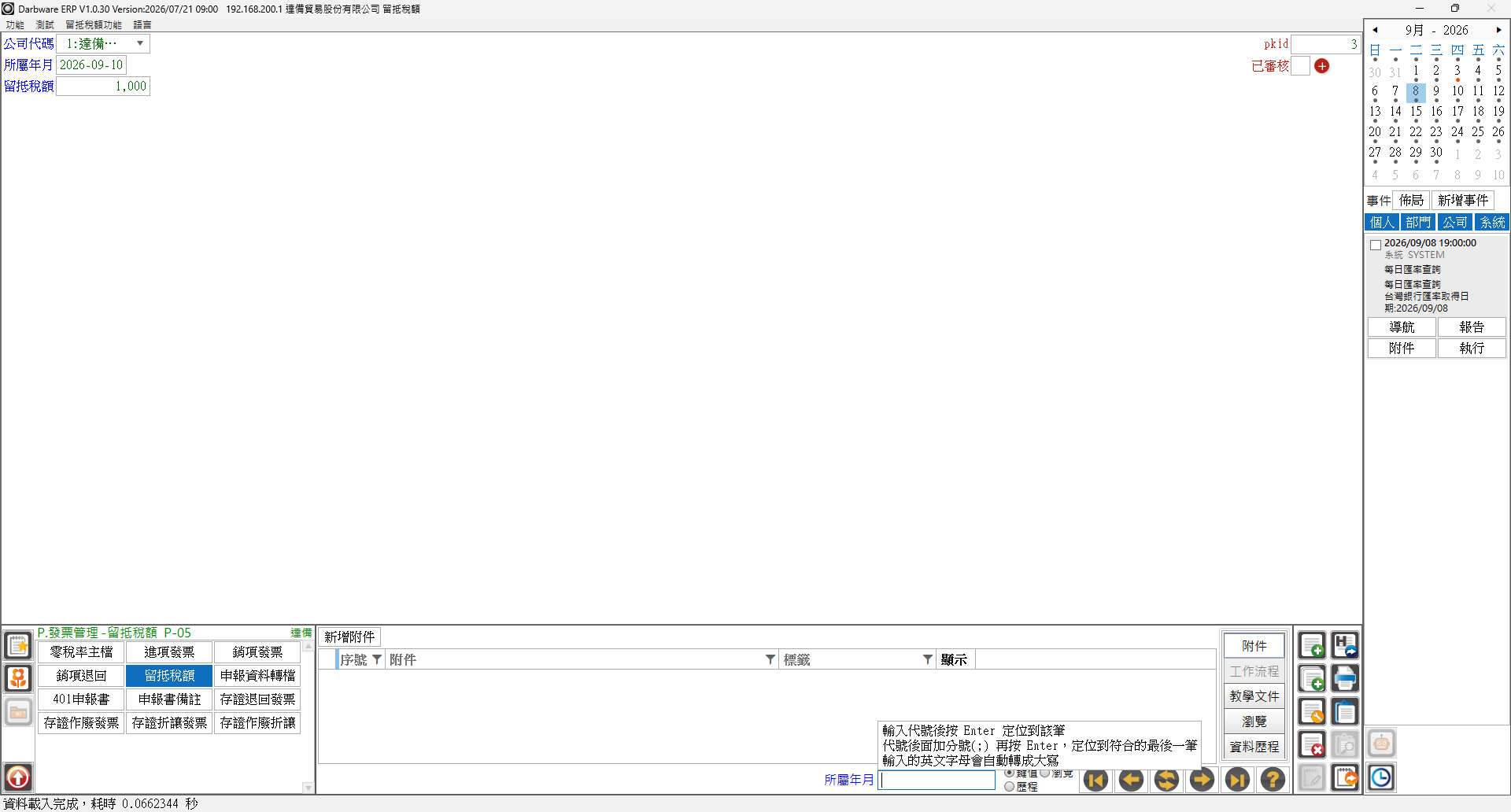The image size is (1511, 812).
Task: Click the add new record document icon
Action: coord(1312,646)
